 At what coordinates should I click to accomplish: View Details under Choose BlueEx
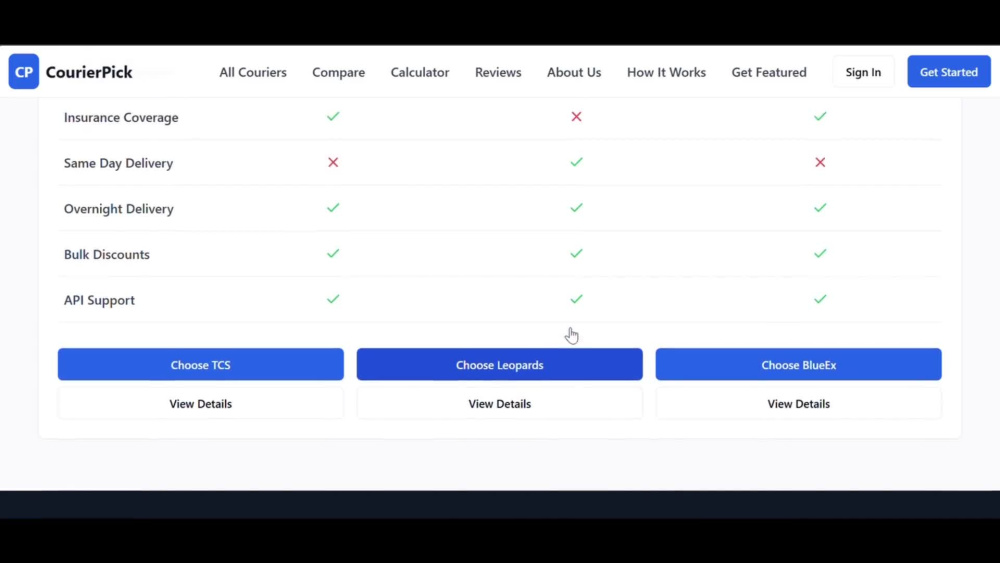pos(798,404)
